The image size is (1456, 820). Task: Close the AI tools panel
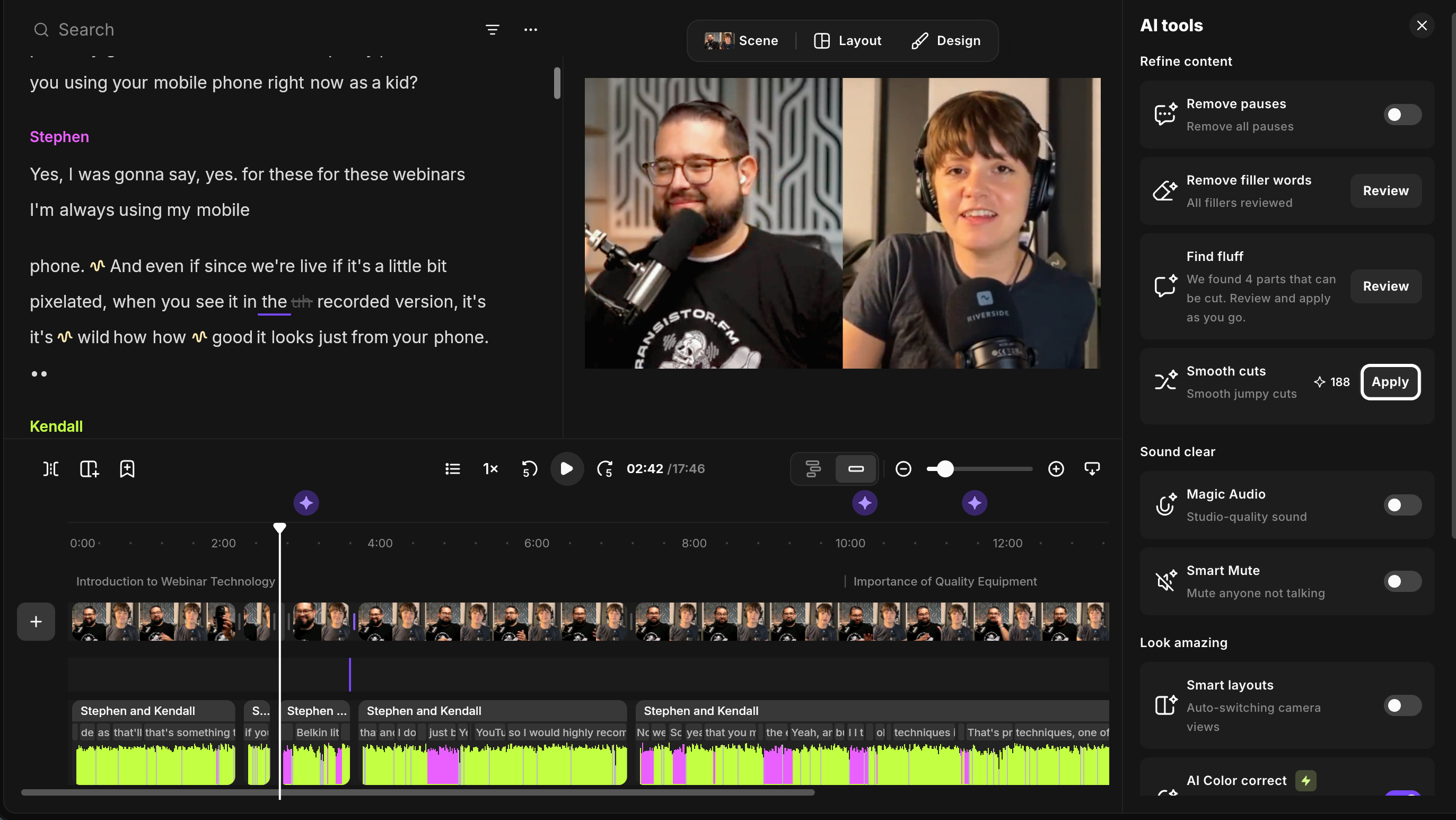[1422, 25]
